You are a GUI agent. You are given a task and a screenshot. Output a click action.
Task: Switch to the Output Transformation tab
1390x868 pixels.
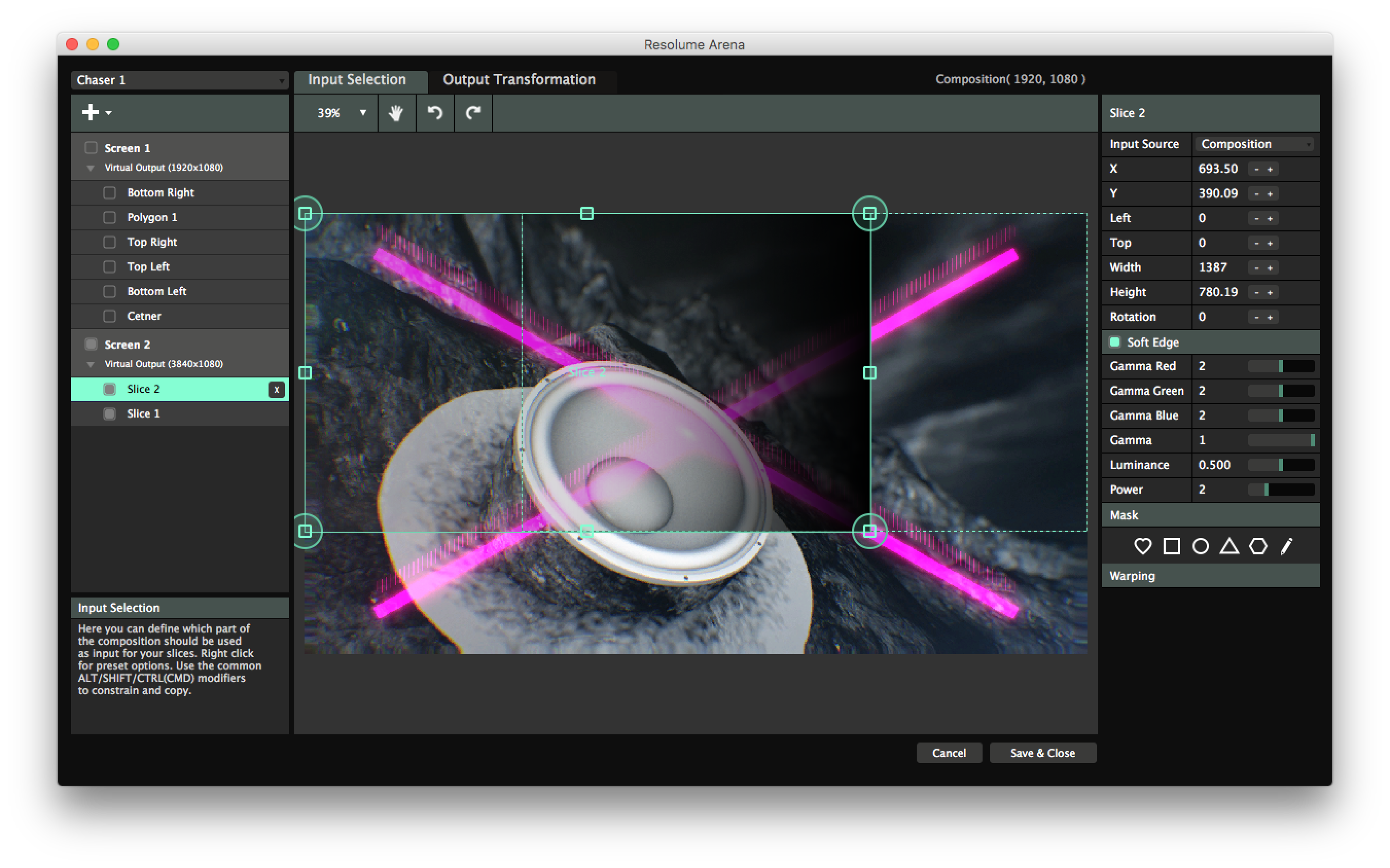click(519, 80)
